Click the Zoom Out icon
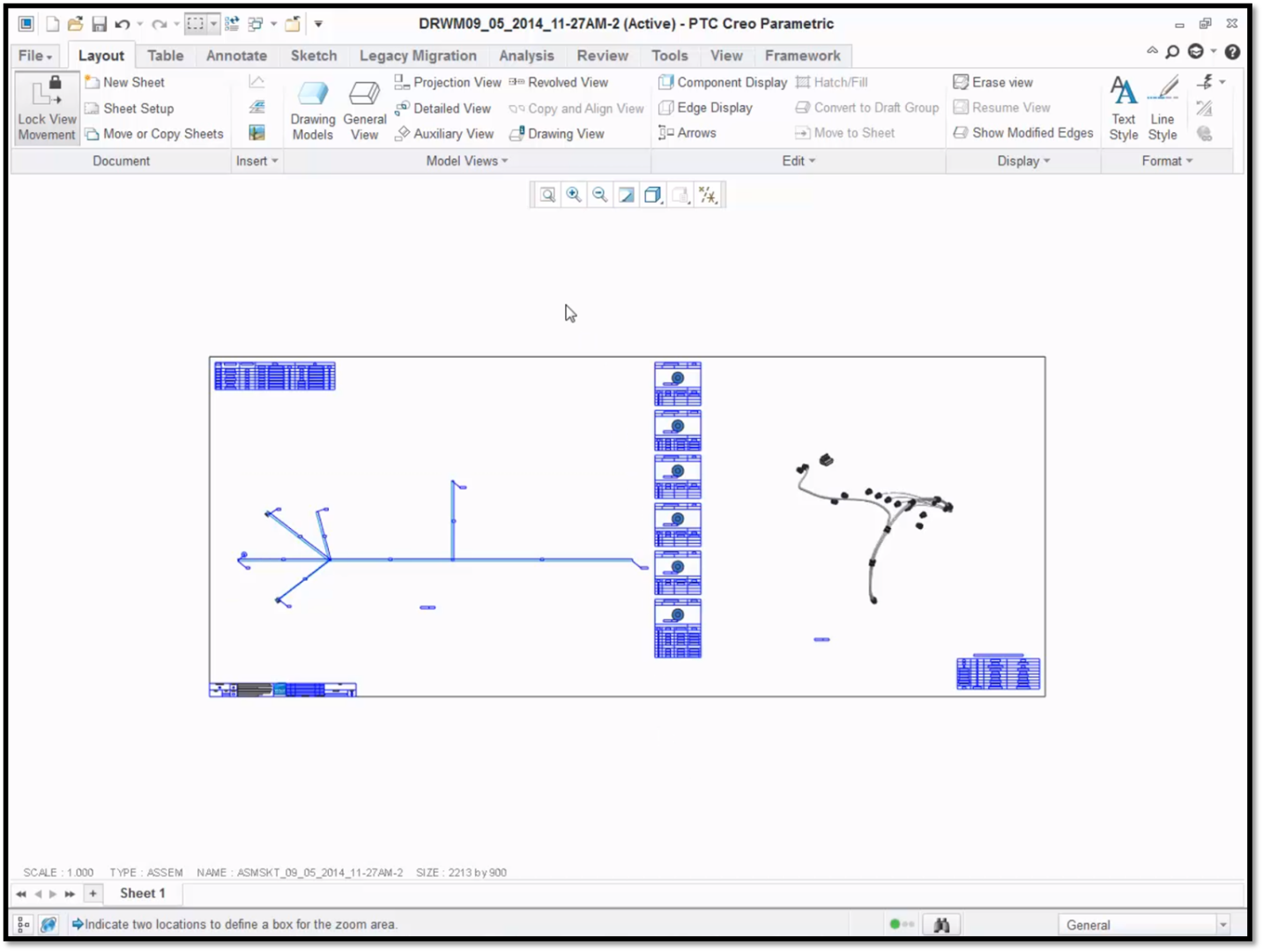 tap(600, 195)
